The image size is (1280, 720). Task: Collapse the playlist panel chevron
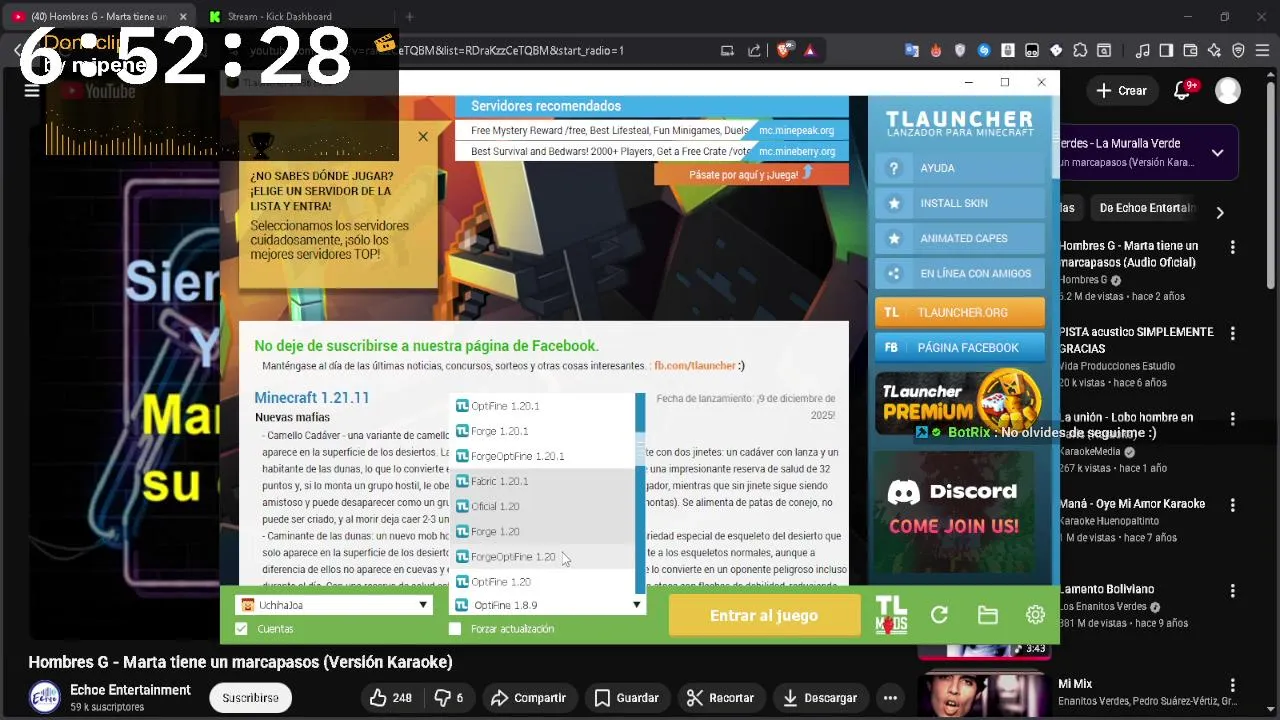click(1217, 153)
